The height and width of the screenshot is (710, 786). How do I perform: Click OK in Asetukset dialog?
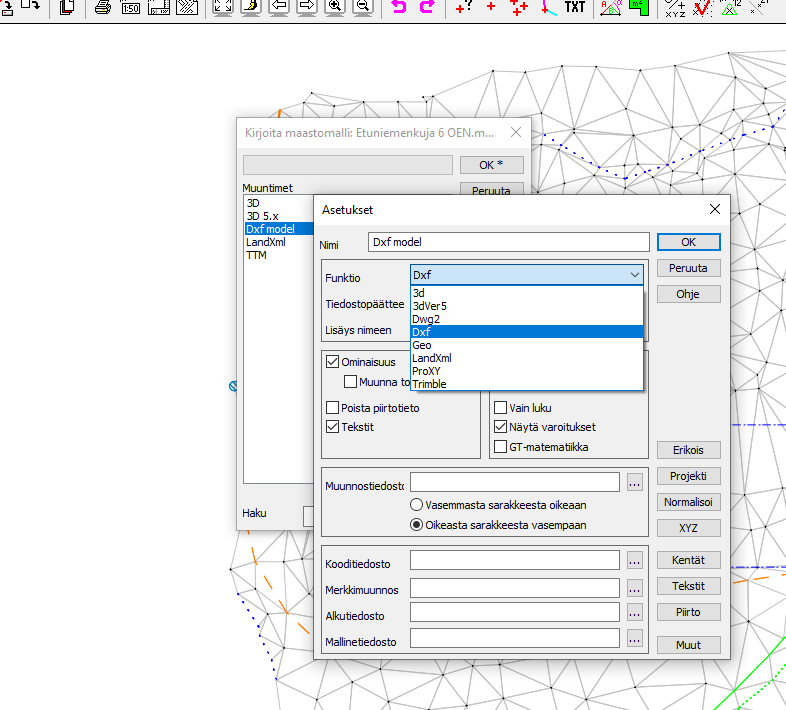(688, 242)
